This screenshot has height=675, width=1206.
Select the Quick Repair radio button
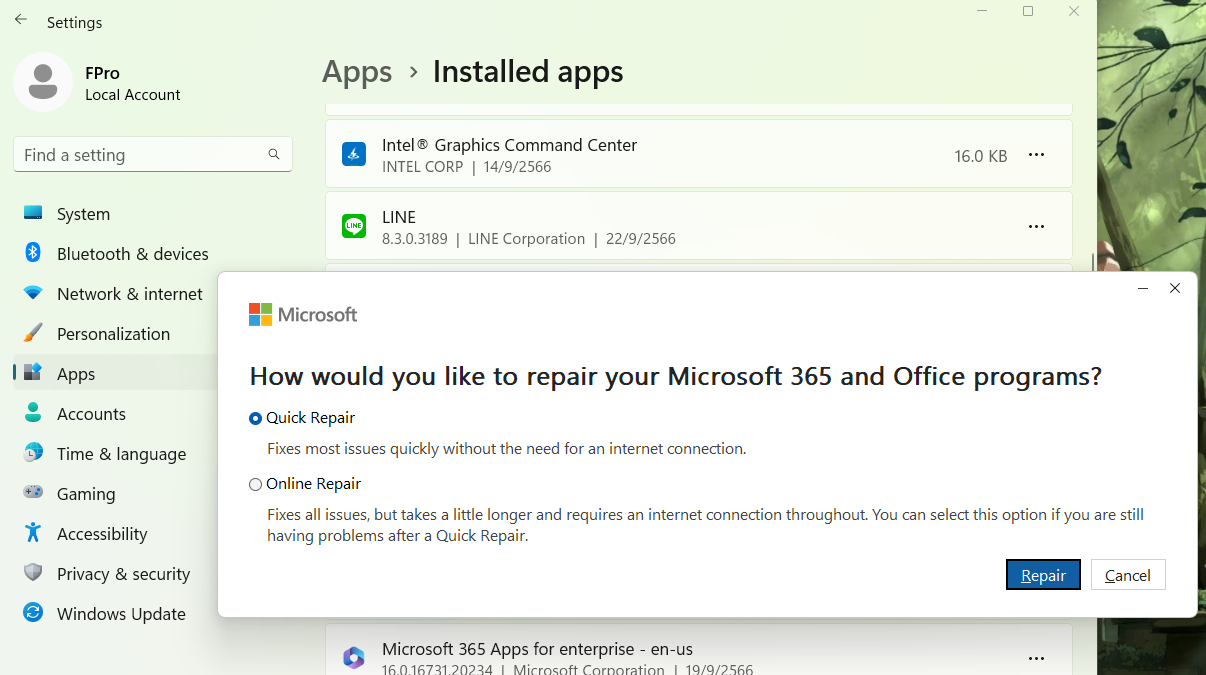(x=256, y=419)
